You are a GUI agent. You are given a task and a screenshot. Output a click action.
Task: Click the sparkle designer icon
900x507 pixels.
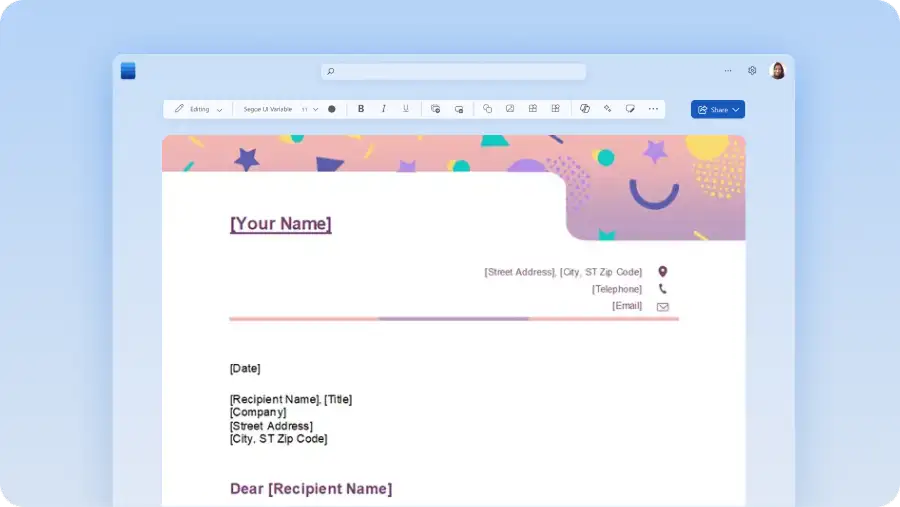click(x=607, y=109)
